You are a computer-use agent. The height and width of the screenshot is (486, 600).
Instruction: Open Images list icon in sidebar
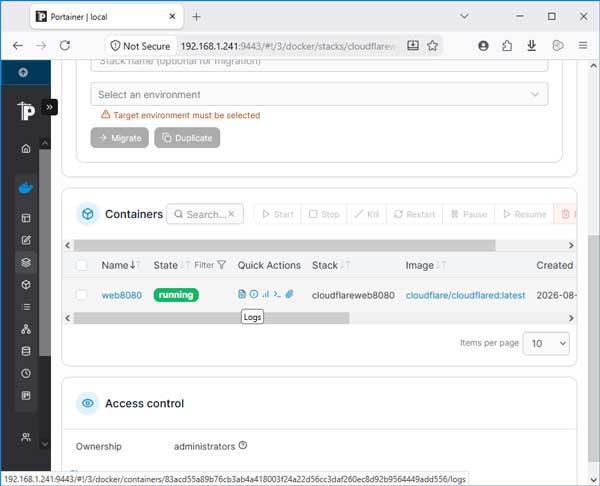click(x=26, y=307)
